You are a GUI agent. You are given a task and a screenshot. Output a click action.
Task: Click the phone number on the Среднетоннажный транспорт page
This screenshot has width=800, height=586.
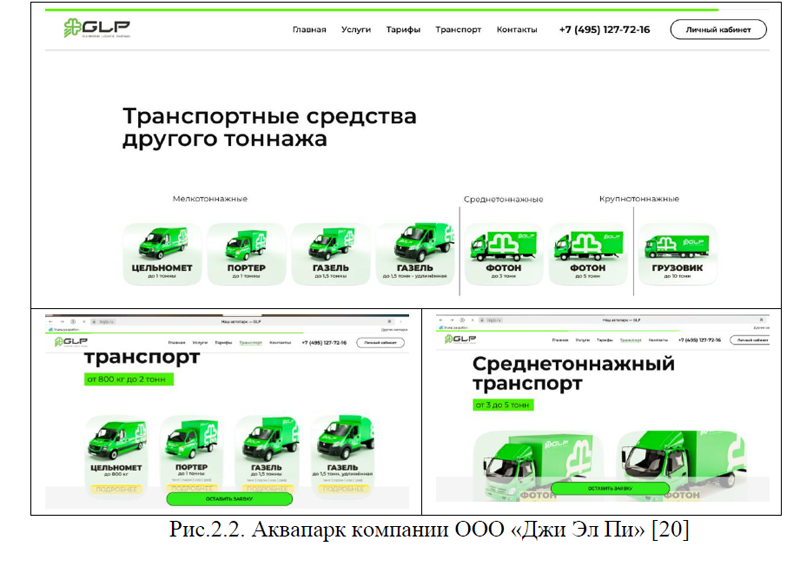(699, 340)
